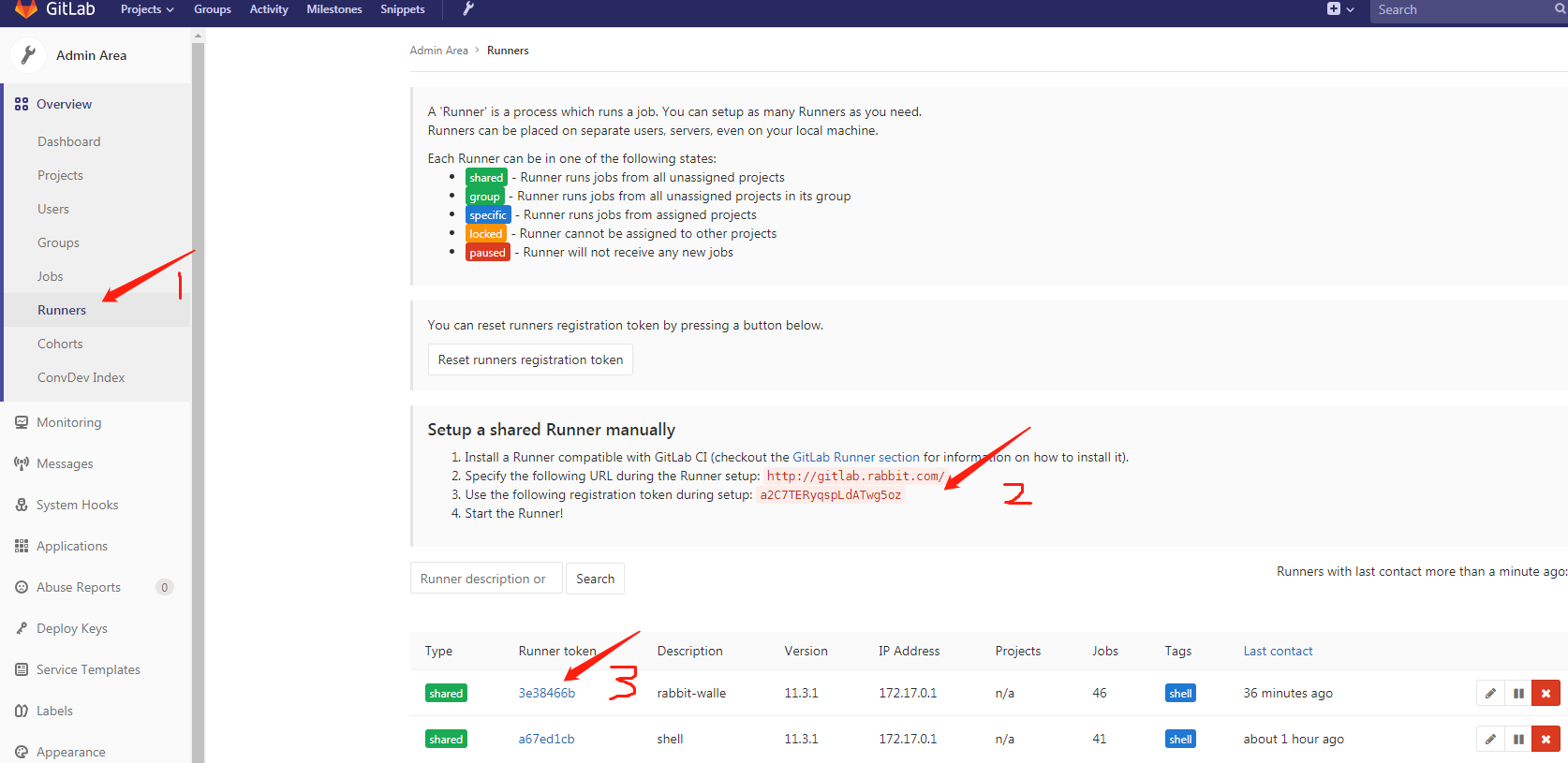Click shared badge in rabbit-walle row

[446, 693]
